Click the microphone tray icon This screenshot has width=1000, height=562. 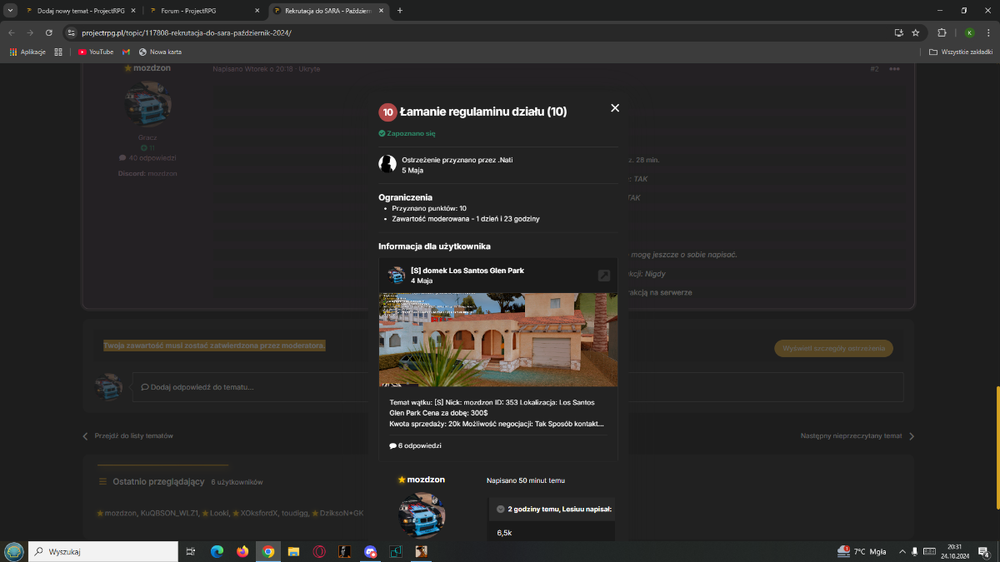tap(914, 551)
